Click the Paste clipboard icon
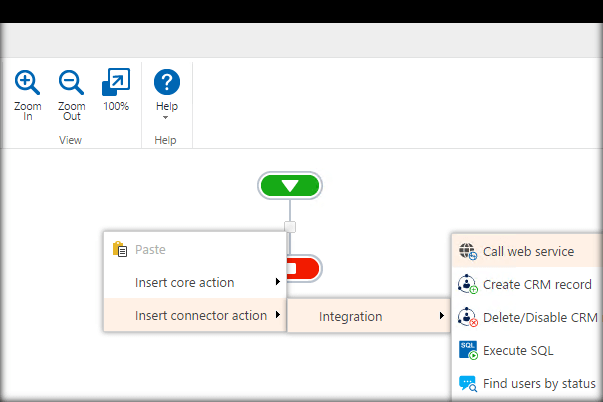The height and width of the screenshot is (402, 603). click(120, 249)
